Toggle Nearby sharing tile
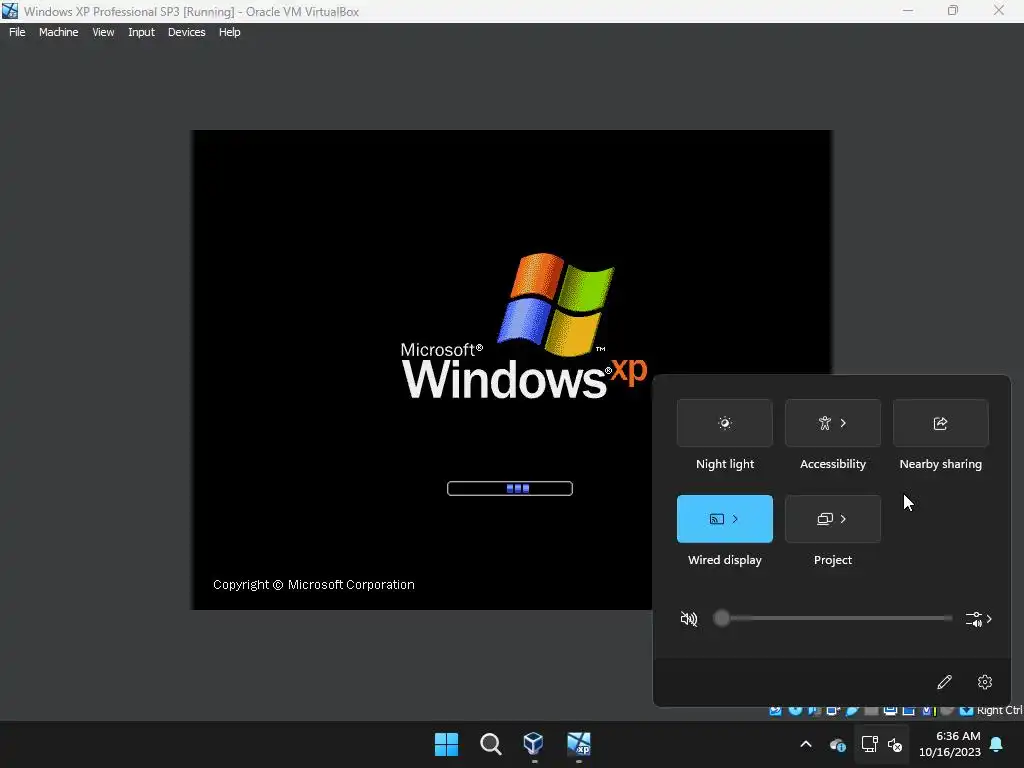Image resolution: width=1024 pixels, height=768 pixels. 940,423
